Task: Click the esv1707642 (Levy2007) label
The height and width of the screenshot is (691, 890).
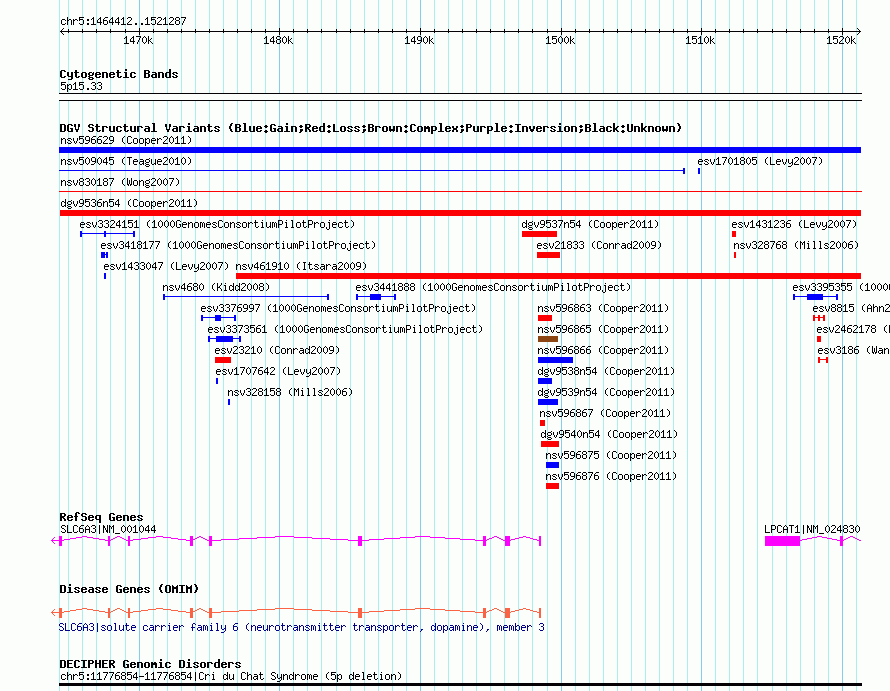Action: pos(278,371)
